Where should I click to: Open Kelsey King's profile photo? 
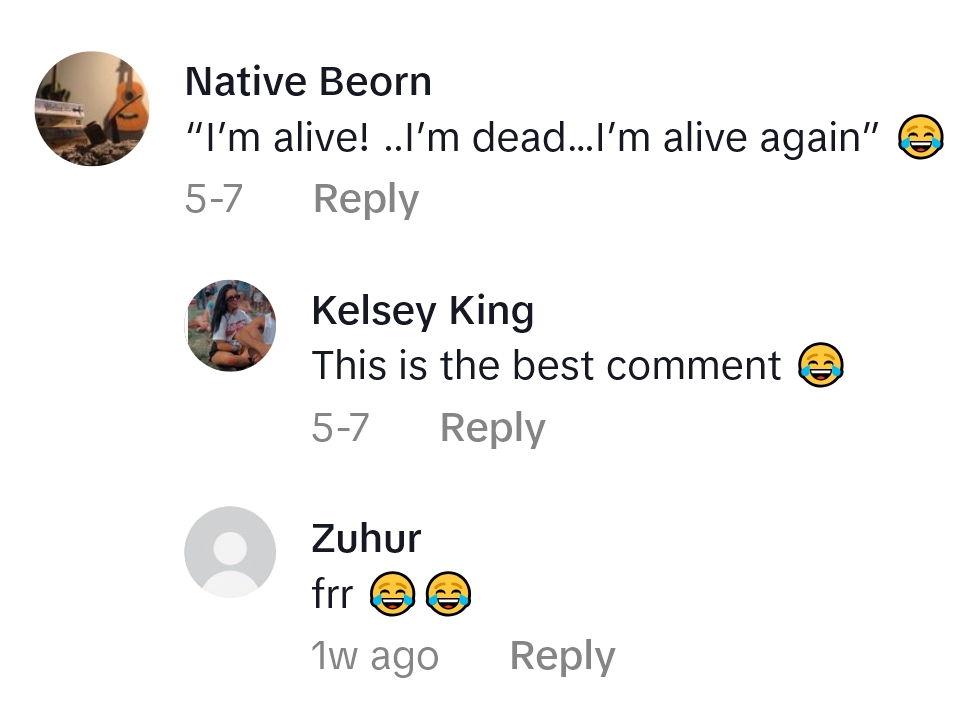pos(231,325)
